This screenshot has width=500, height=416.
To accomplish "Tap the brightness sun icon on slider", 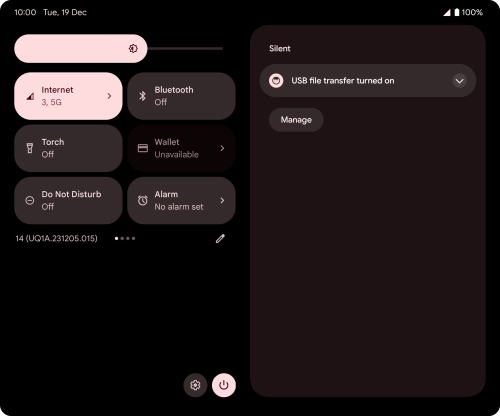I will [133, 48].
